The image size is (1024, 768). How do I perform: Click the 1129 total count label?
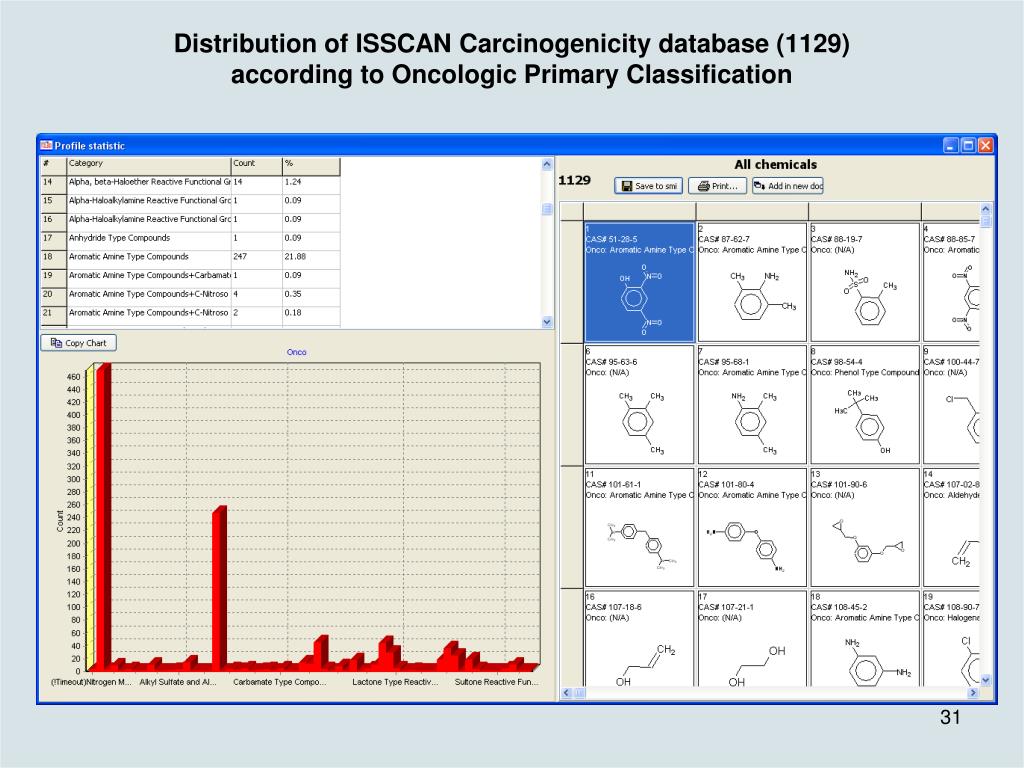pyautogui.click(x=574, y=181)
